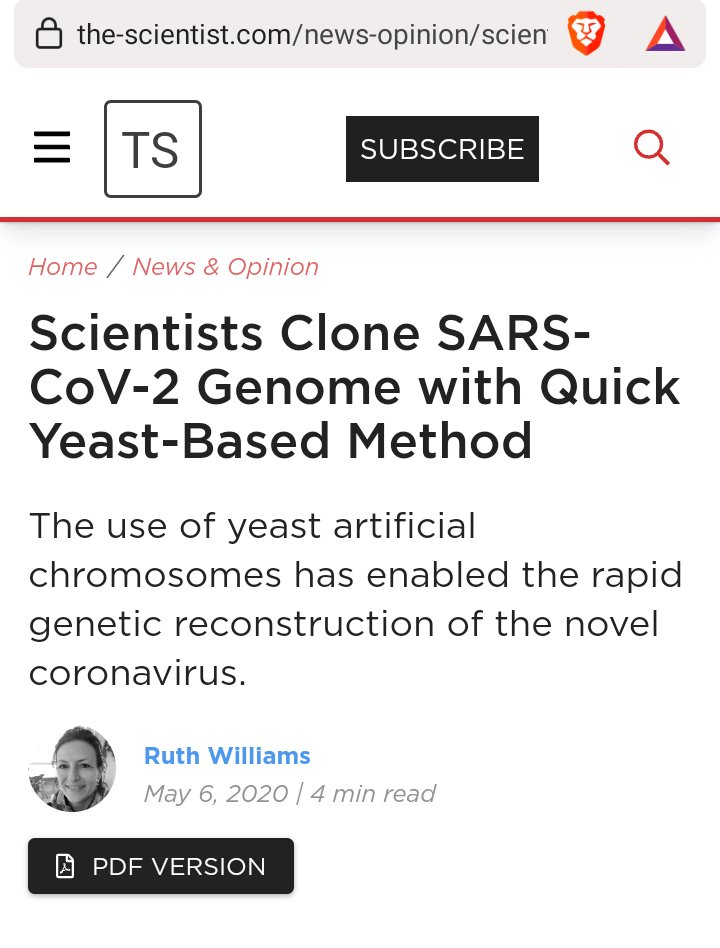Image resolution: width=720 pixels, height=948 pixels.
Task: Click the PDF VERSION button label
Action: pyautogui.click(x=179, y=866)
